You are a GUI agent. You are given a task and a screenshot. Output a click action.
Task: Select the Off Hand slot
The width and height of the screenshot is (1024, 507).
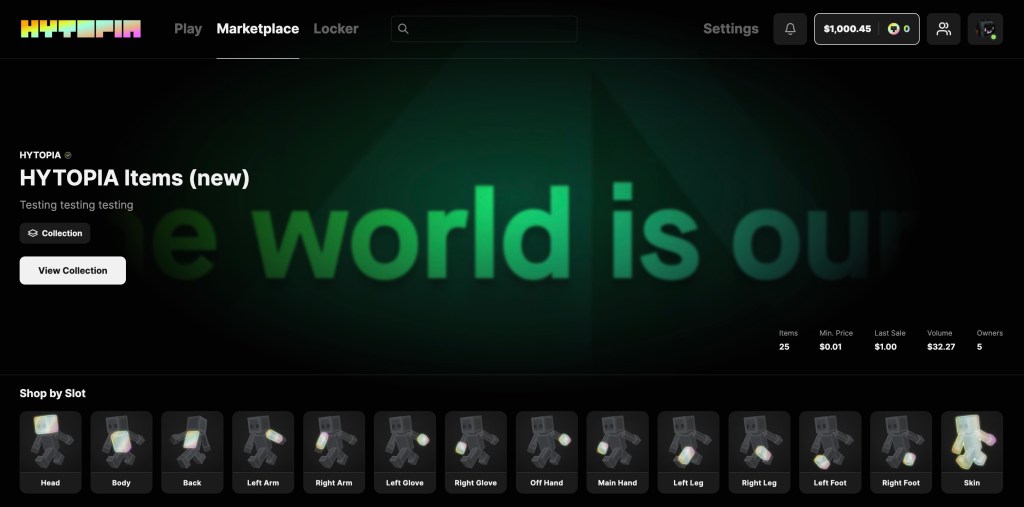[547, 452]
